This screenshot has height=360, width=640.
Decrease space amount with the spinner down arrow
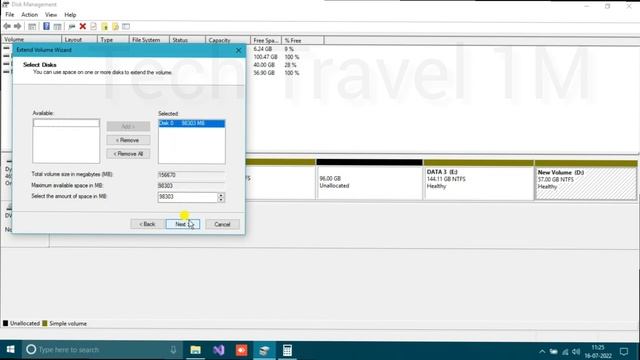click(x=221, y=200)
